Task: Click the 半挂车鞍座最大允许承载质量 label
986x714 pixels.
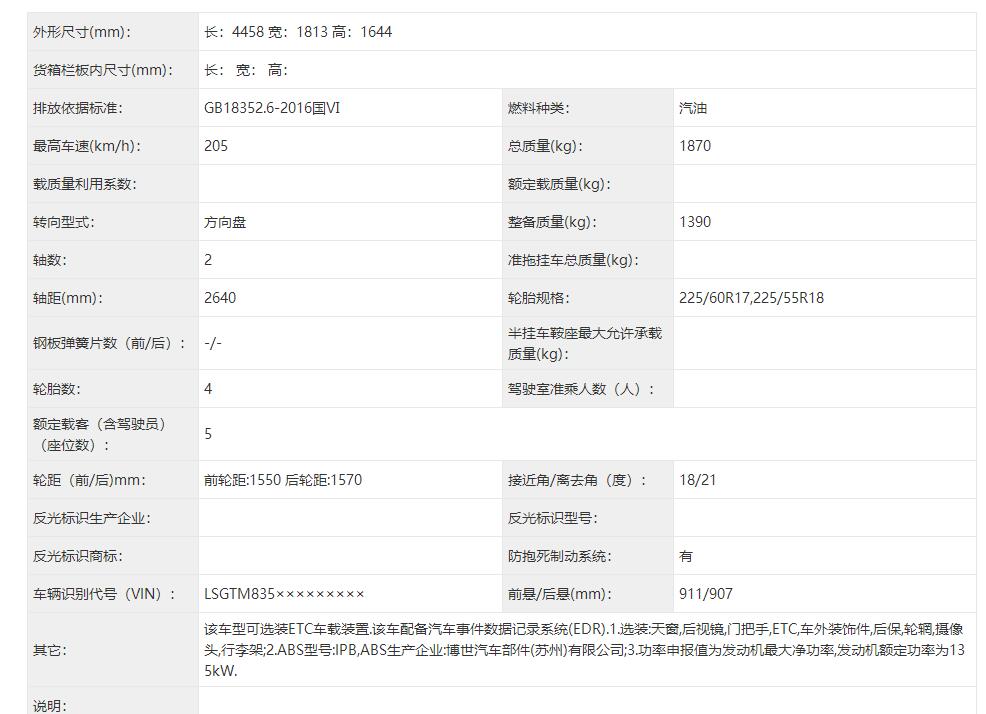Action: coord(585,343)
